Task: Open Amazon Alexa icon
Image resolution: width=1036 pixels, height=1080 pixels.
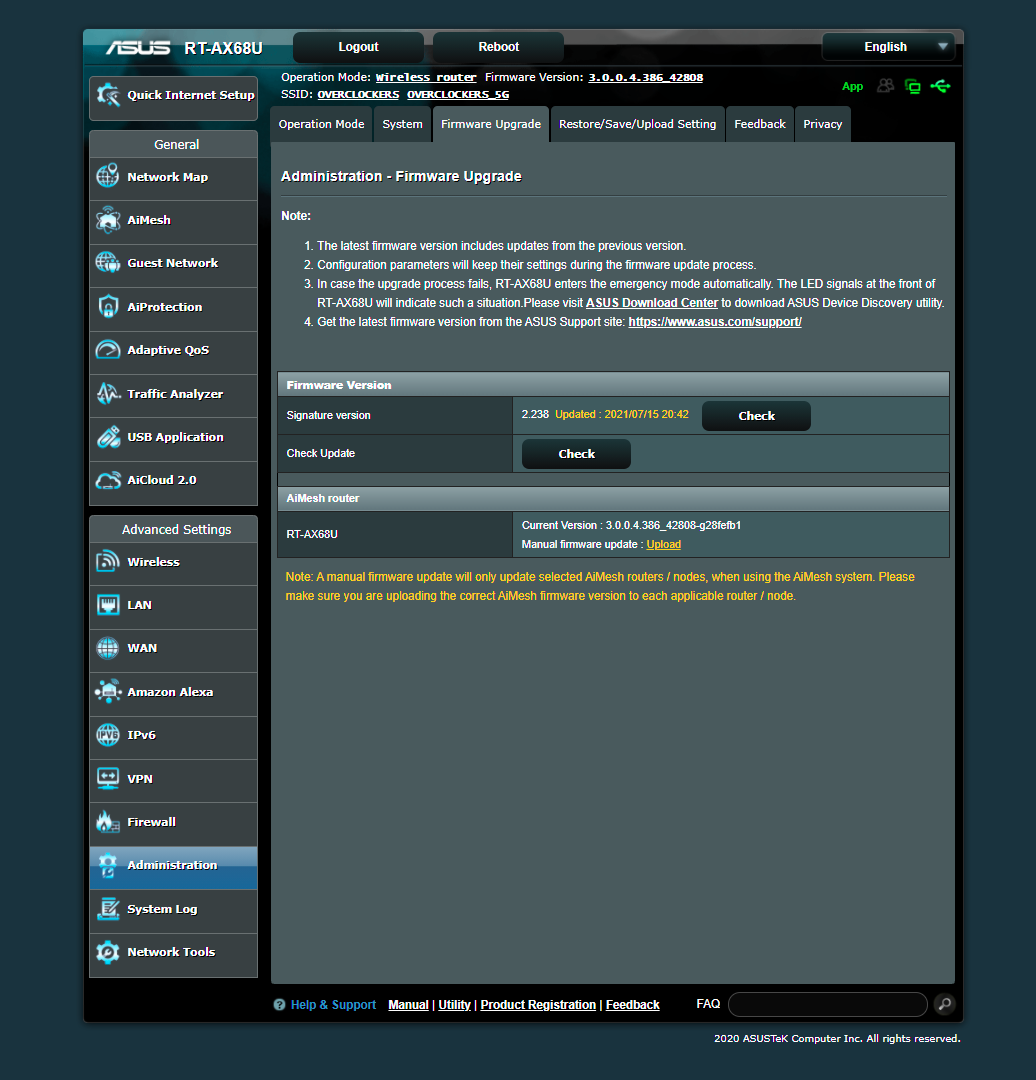Action: pos(107,692)
